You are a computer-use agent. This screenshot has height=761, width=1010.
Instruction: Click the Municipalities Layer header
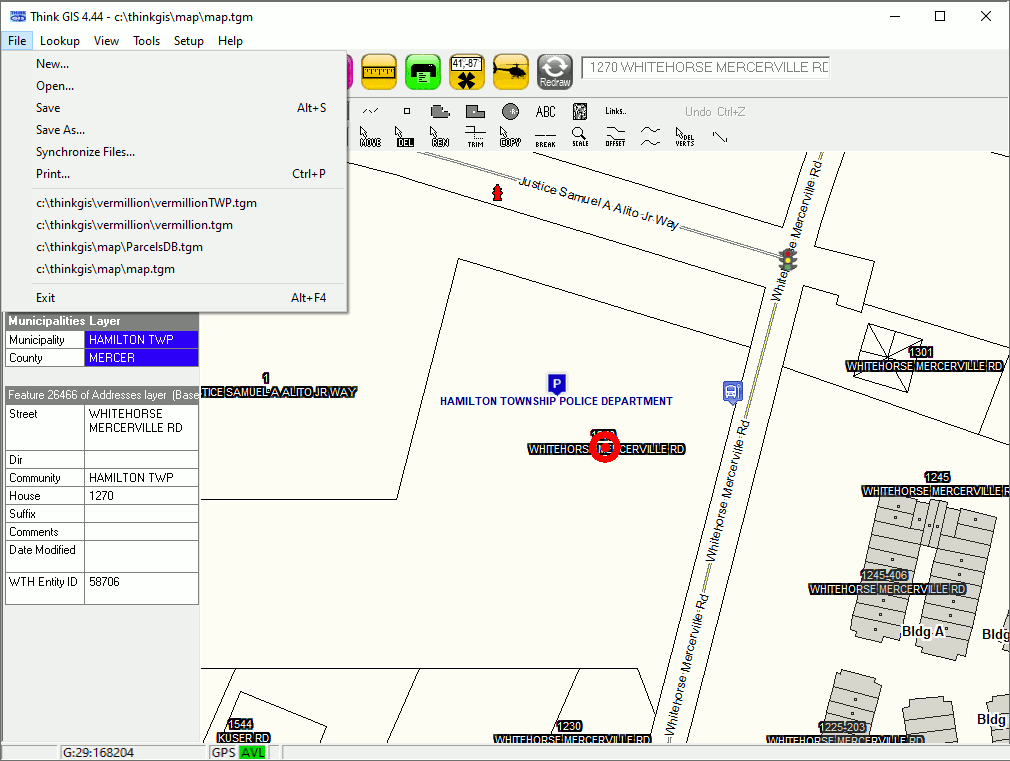[102, 321]
